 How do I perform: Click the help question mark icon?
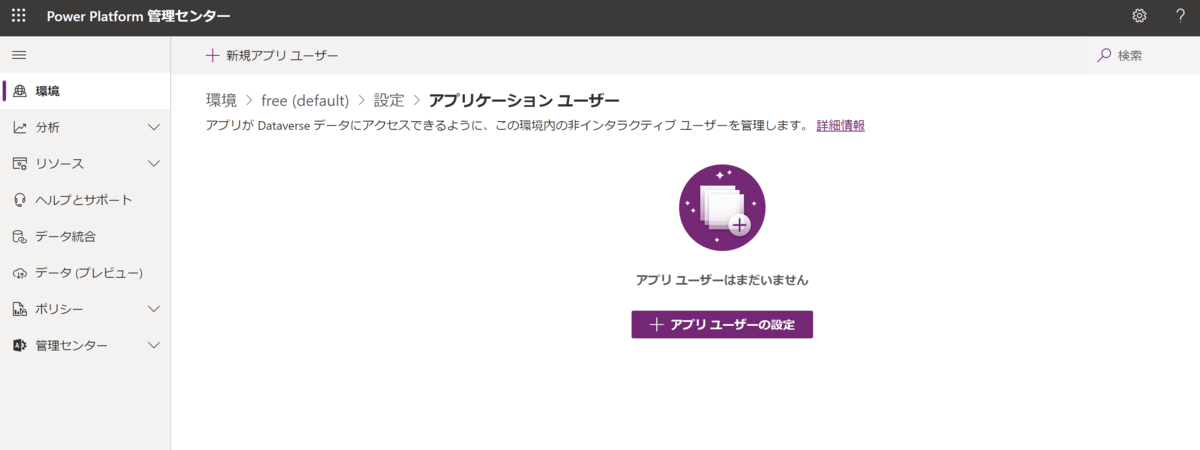pos(1180,16)
